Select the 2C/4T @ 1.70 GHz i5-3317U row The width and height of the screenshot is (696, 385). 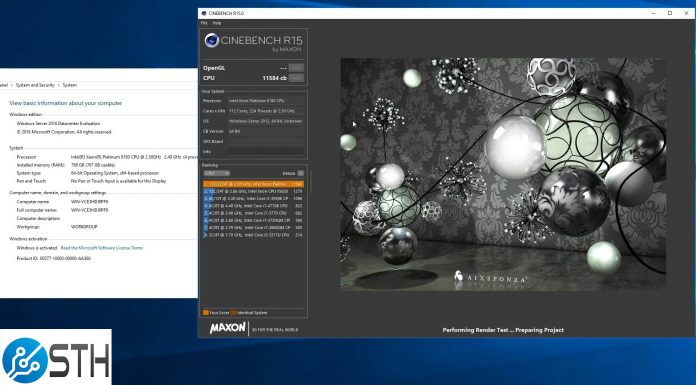253,234
